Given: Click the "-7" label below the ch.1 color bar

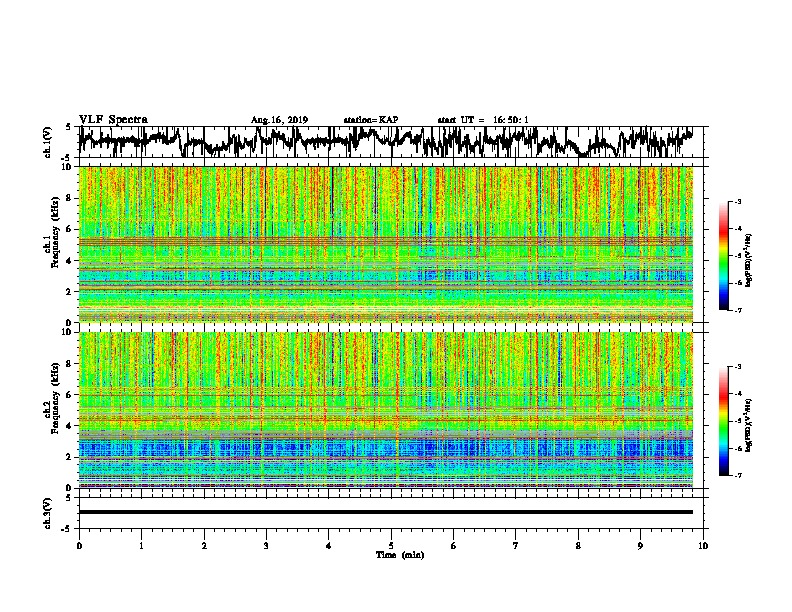Looking at the screenshot, I should tap(738, 310).
